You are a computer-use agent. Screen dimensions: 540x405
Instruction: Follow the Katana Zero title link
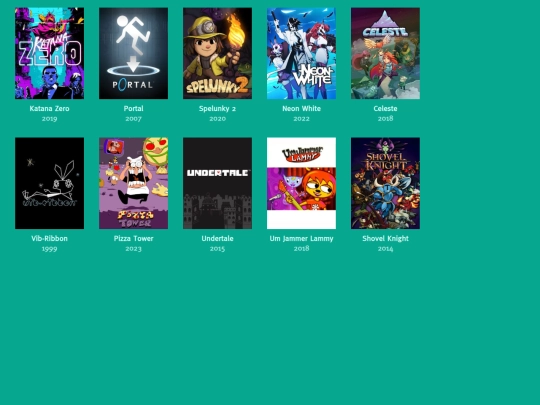(50, 108)
